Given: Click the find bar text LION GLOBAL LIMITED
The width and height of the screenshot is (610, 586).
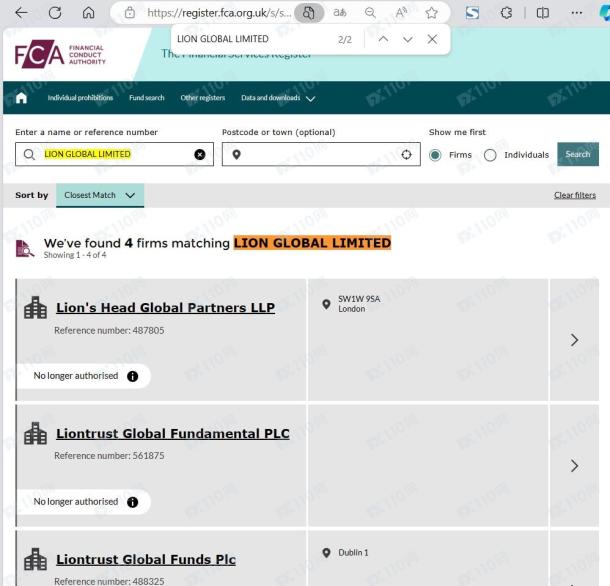Looking at the screenshot, I should (223, 39).
